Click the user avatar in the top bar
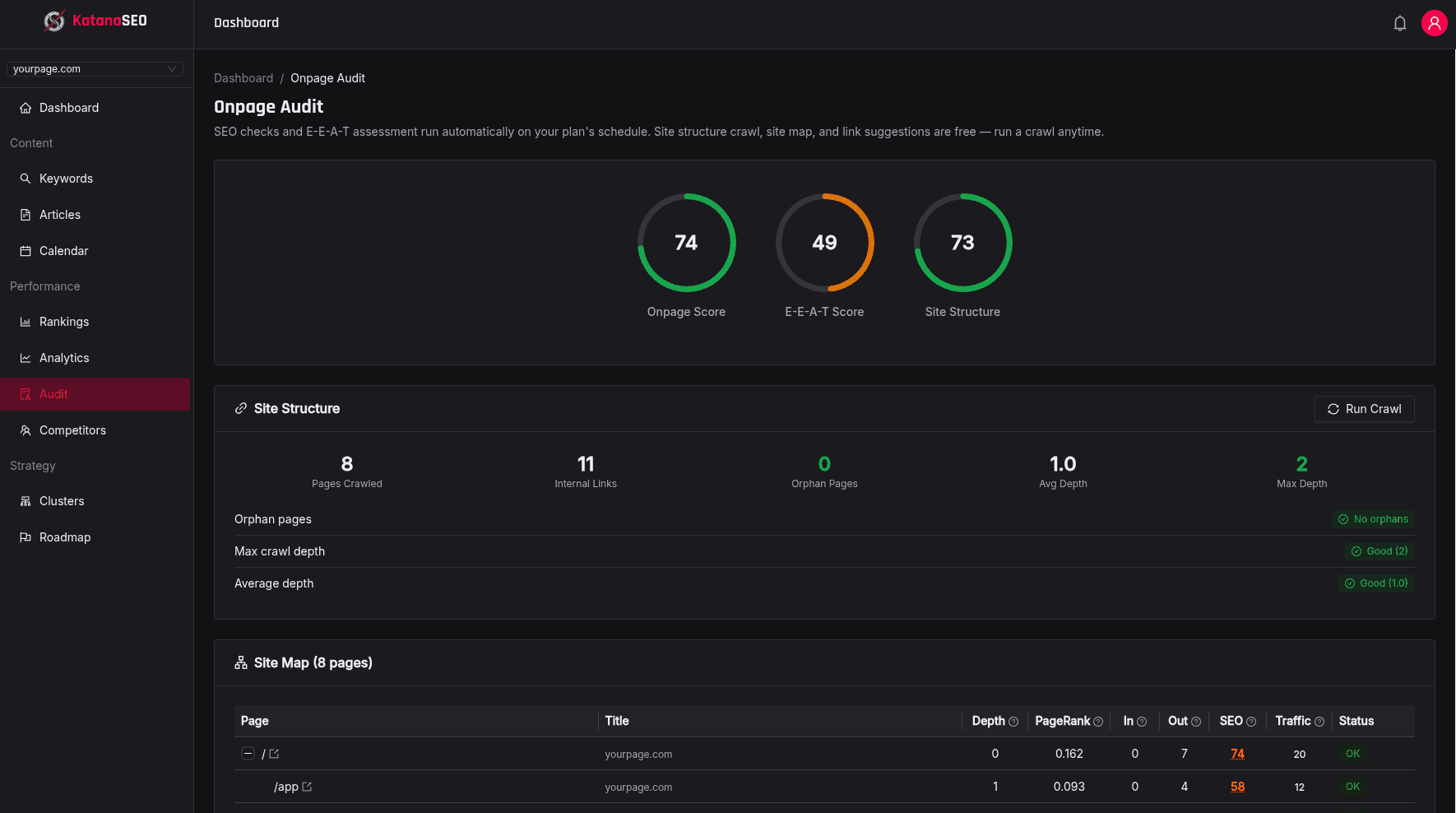 coord(1435,22)
